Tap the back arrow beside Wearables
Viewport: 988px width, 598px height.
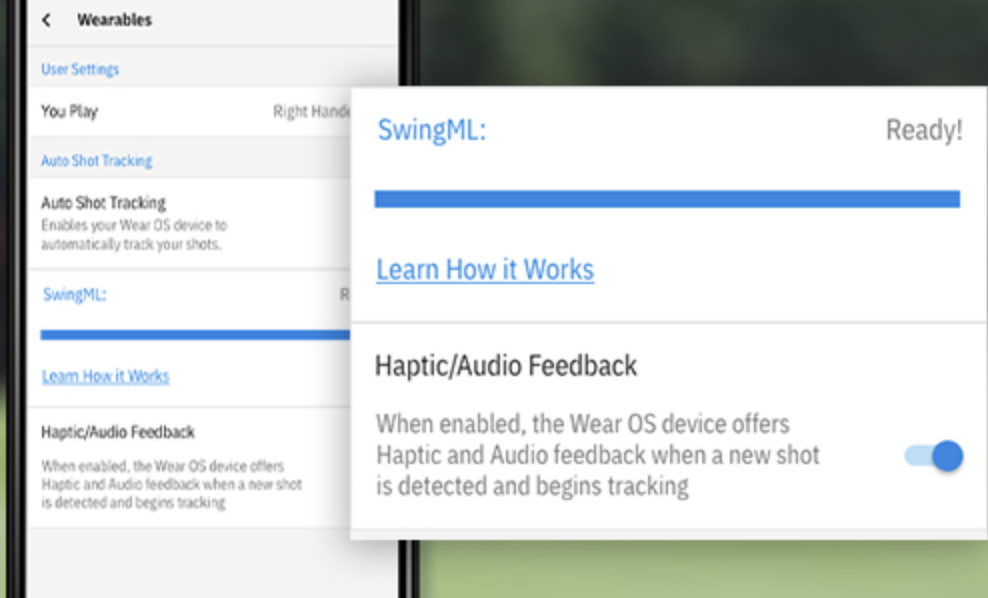[47, 20]
